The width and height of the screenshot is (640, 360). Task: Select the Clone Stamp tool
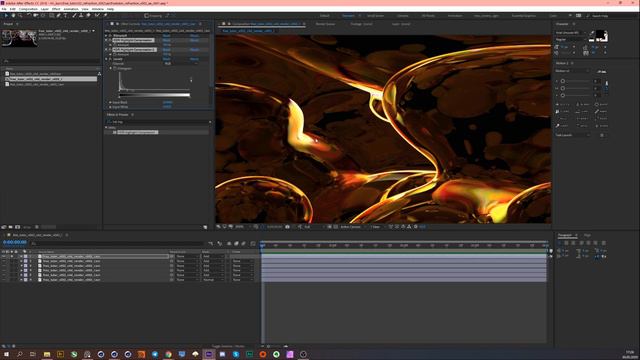pyautogui.click(x=81, y=16)
